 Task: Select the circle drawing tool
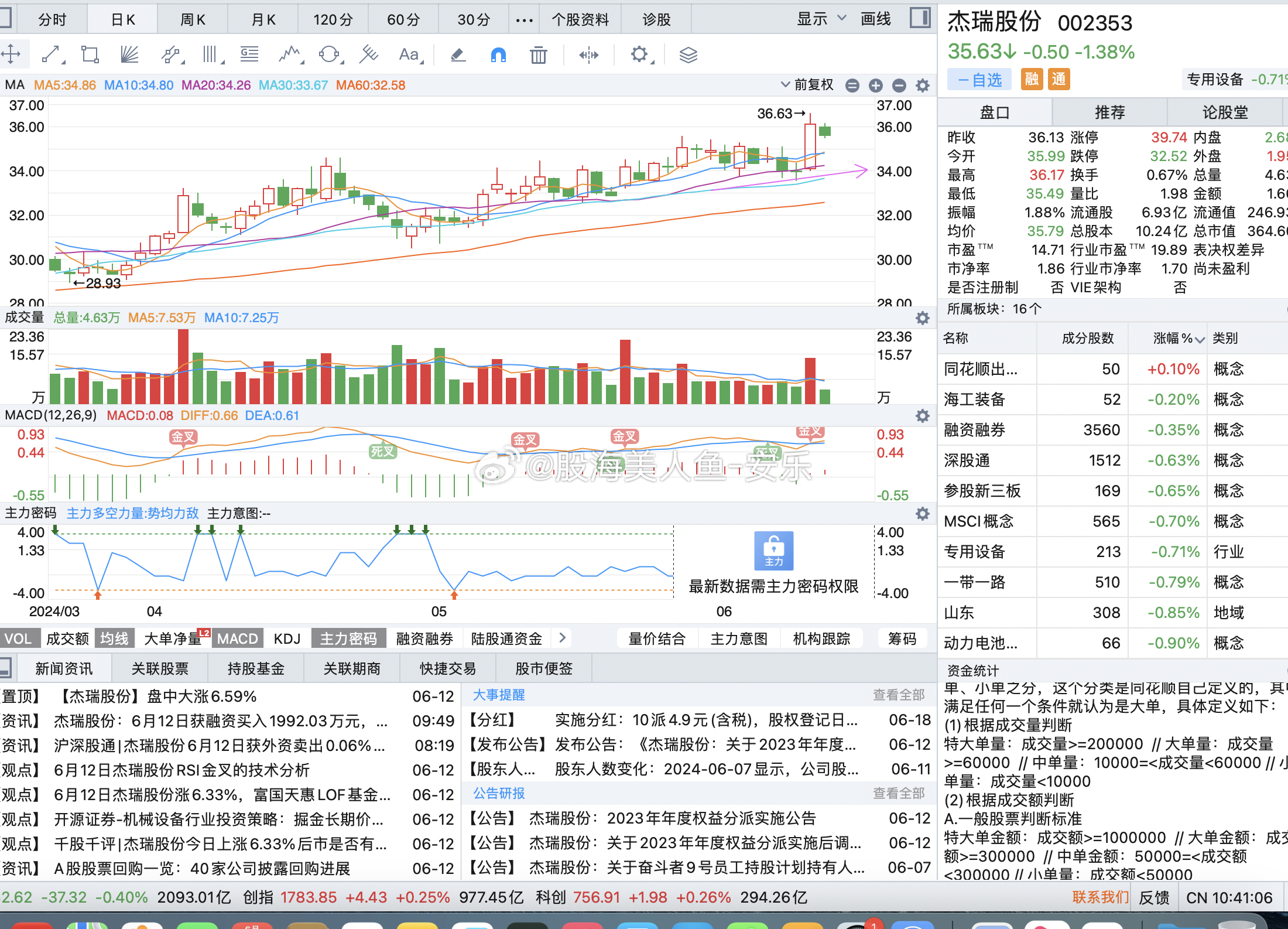329,54
